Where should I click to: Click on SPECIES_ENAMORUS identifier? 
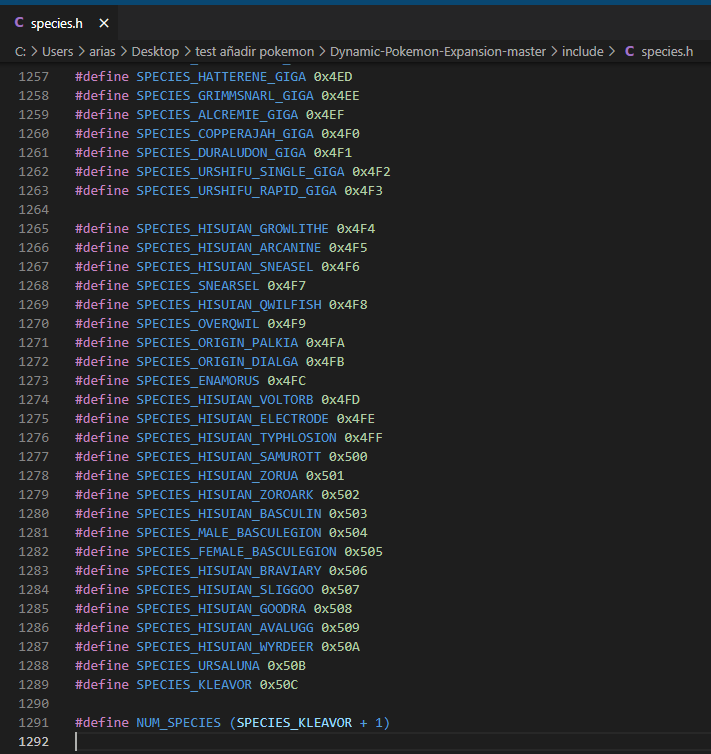tap(197, 381)
